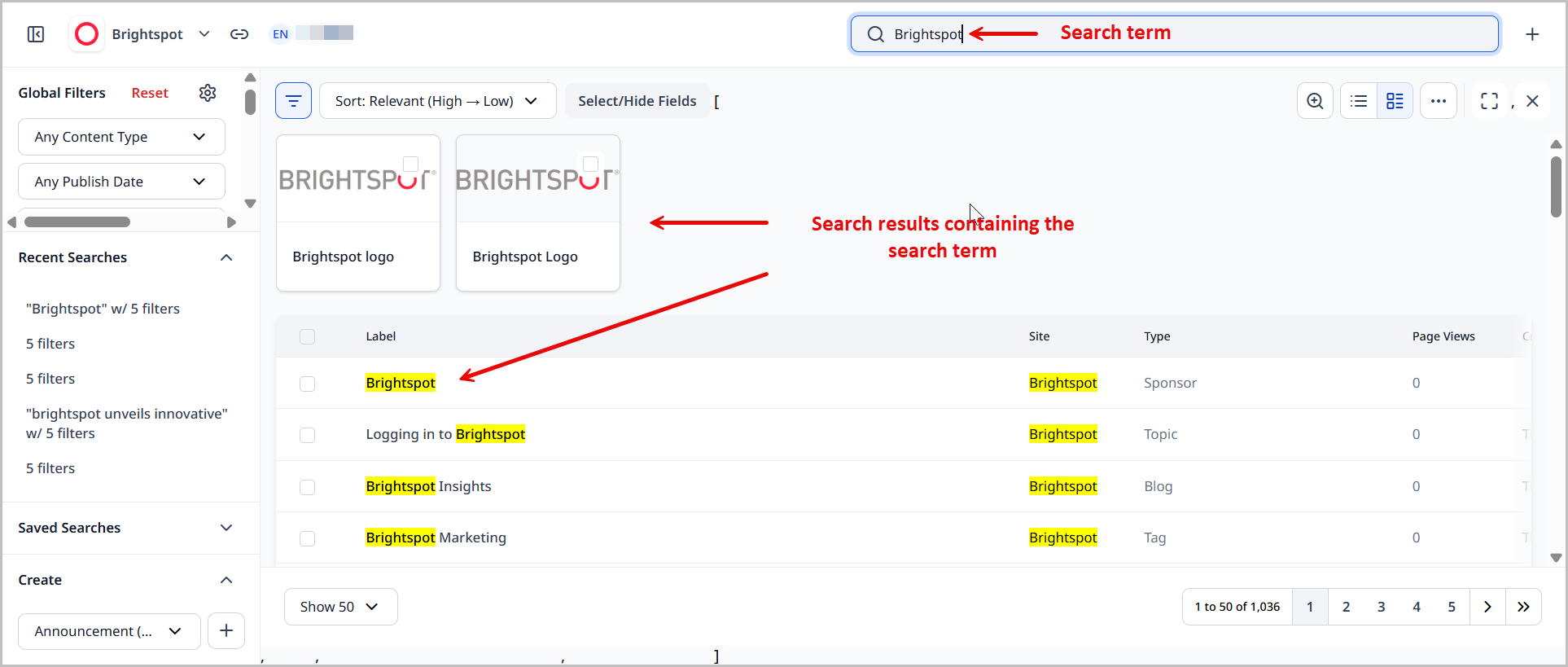Click the Brightspot red circle logo

[86, 34]
